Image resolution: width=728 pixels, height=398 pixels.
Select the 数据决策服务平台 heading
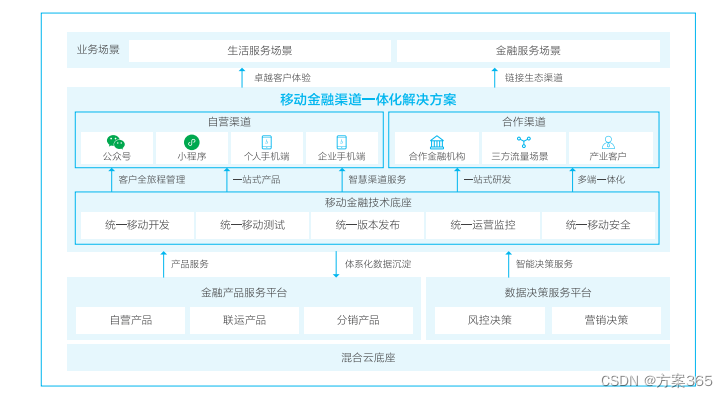548,293
